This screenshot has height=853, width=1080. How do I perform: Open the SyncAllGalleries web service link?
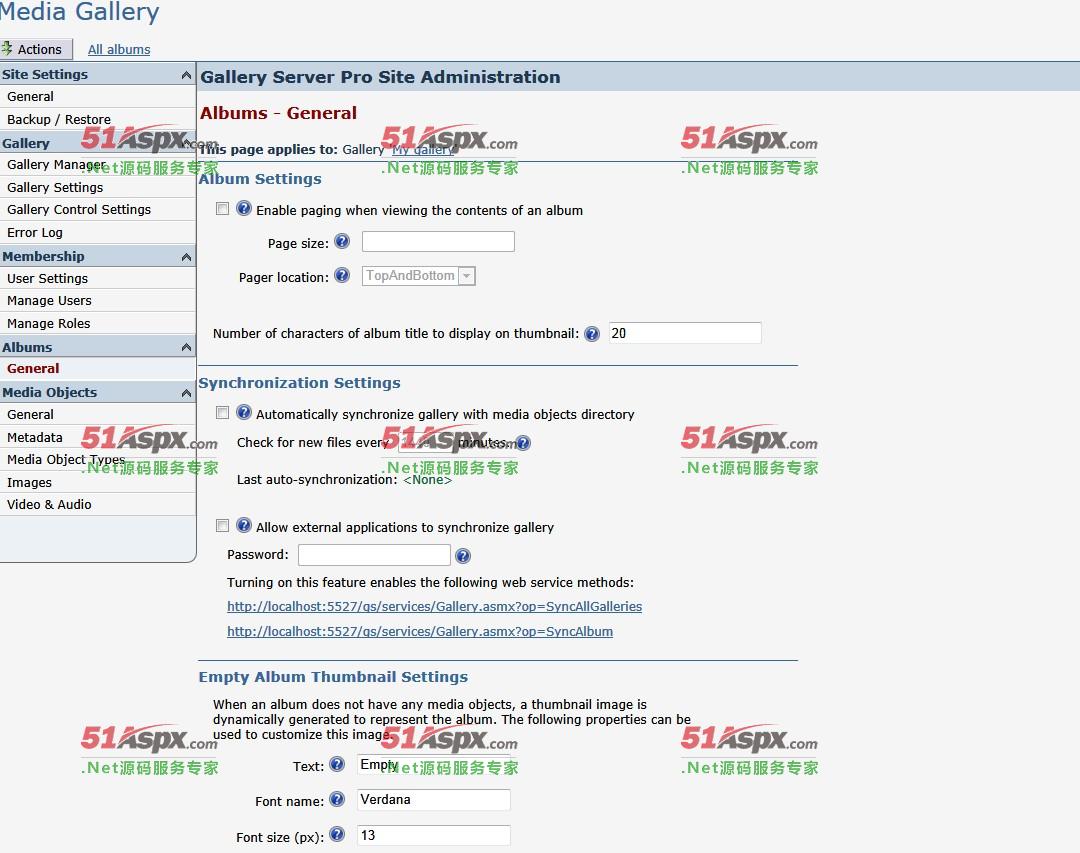pos(435,606)
